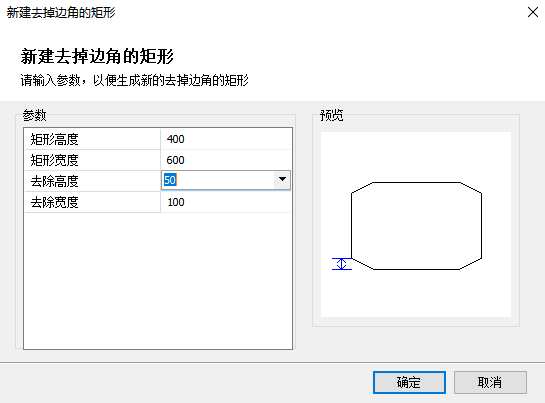
Task: Click the blue dimension marker icon in preview
Action: (x=342, y=264)
